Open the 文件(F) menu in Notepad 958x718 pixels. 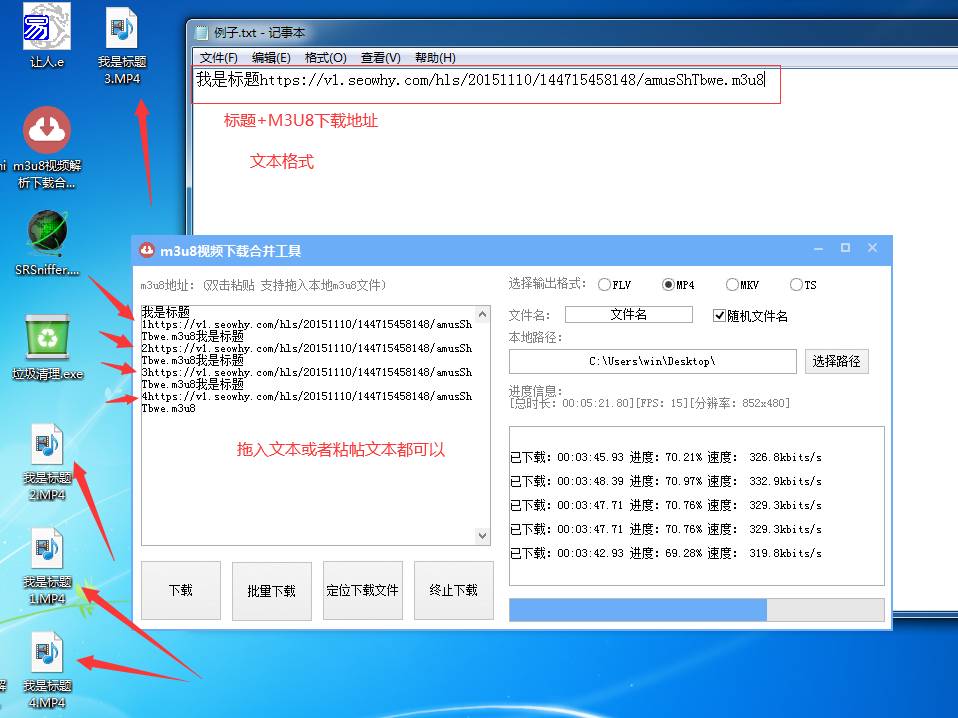click(218, 58)
